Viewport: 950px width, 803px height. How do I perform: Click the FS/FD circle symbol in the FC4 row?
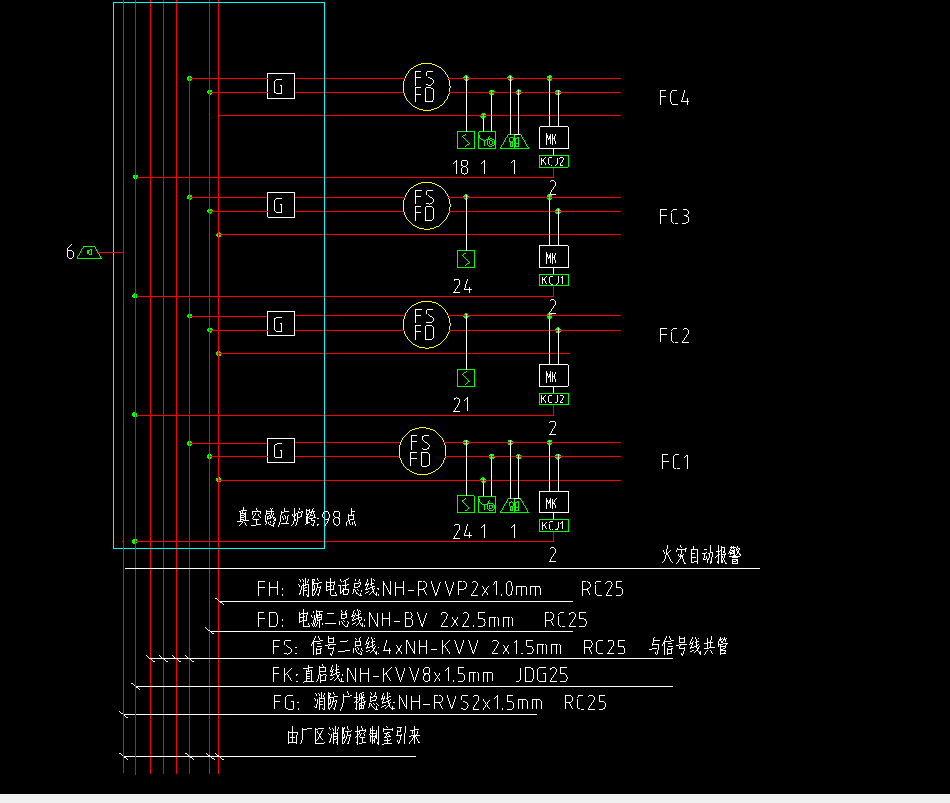pyautogui.click(x=427, y=87)
